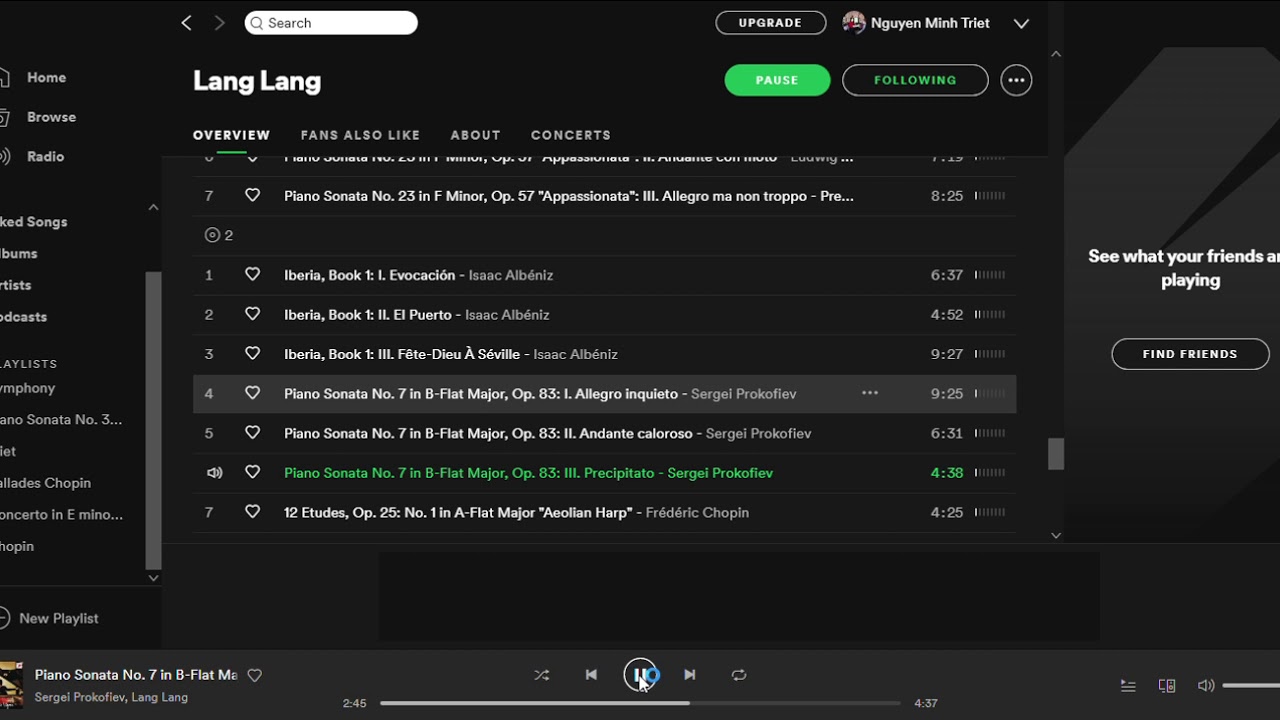Click the Search field

[331, 23]
